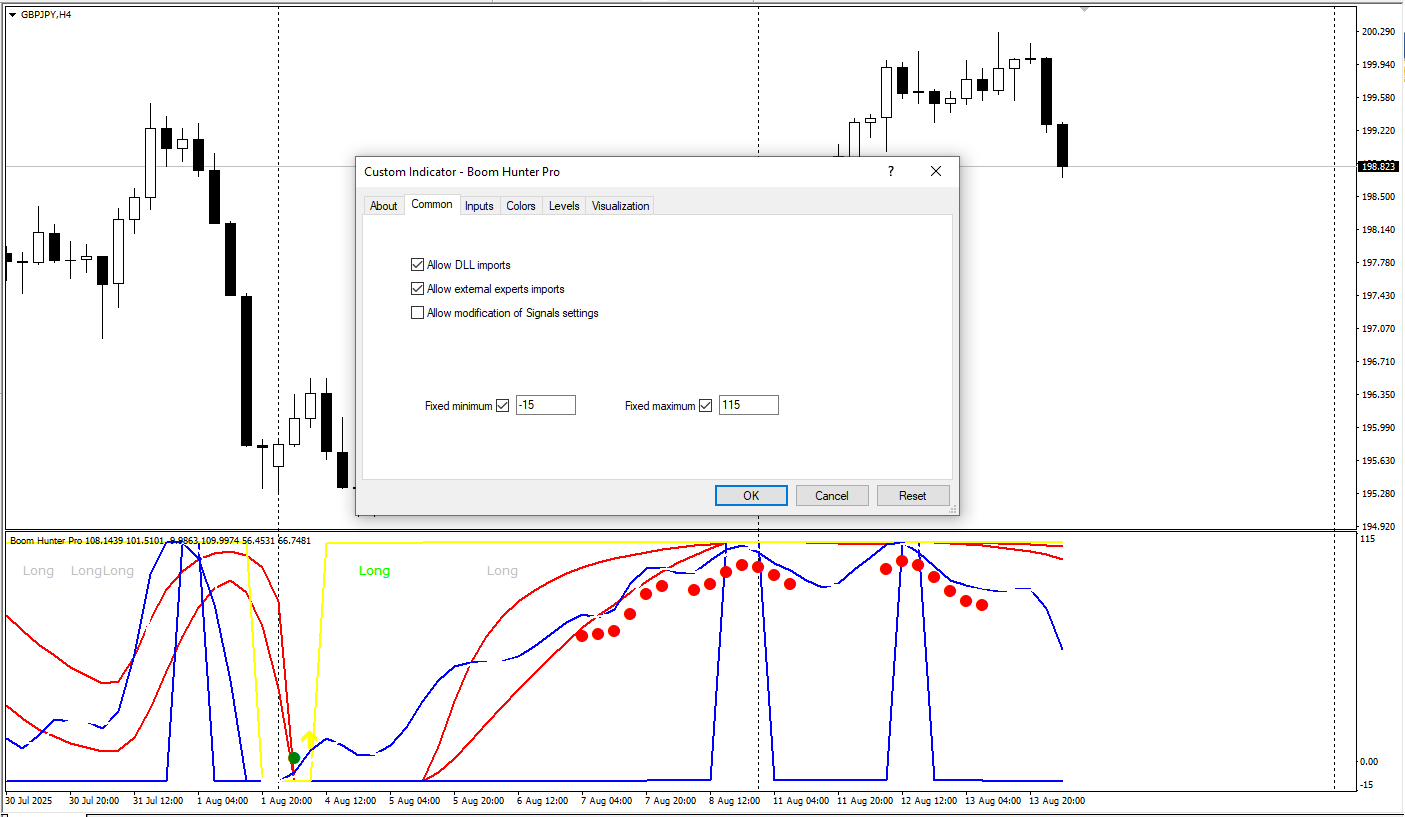The image size is (1405, 817).
Task: Click the Cancel button
Action: click(832, 495)
